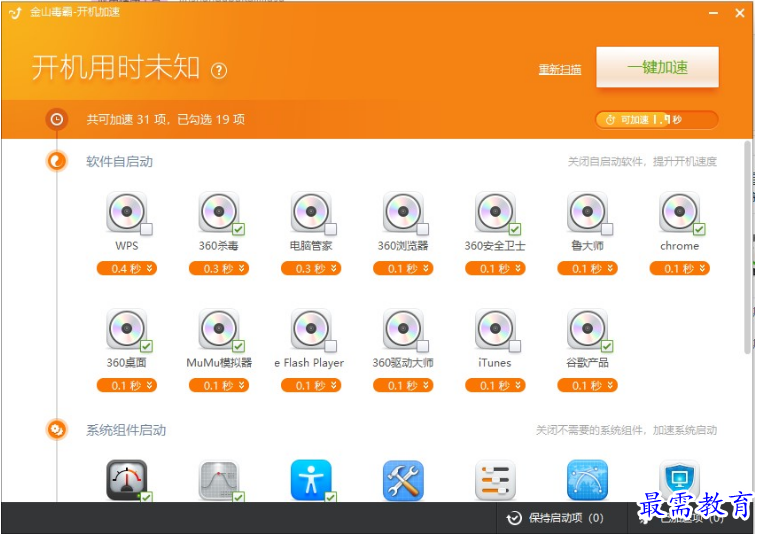Click the clock icon beside 共可加速 31 项
The width and height of the screenshot is (761, 536).
point(57,119)
